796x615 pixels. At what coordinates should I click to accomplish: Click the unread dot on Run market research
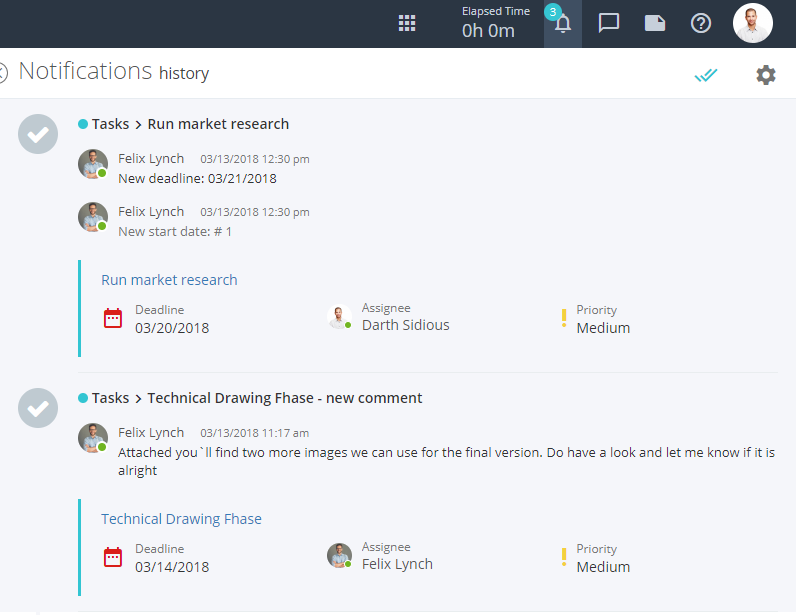coord(83,124)
